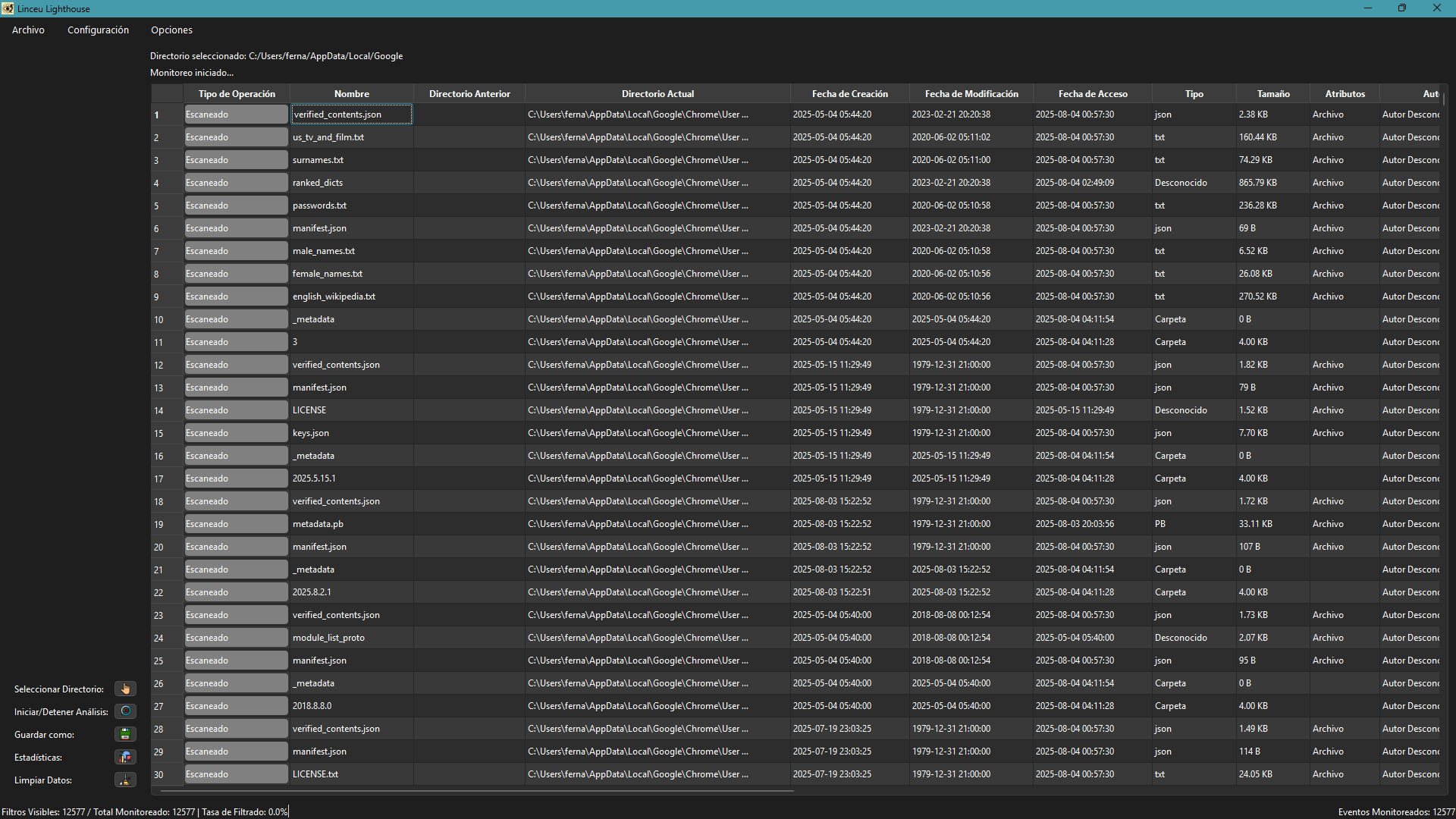This screenshot has width=1456, height=819.
Task: Click the Seleccionar Directorio hand icon
Action: coord(125,689)
